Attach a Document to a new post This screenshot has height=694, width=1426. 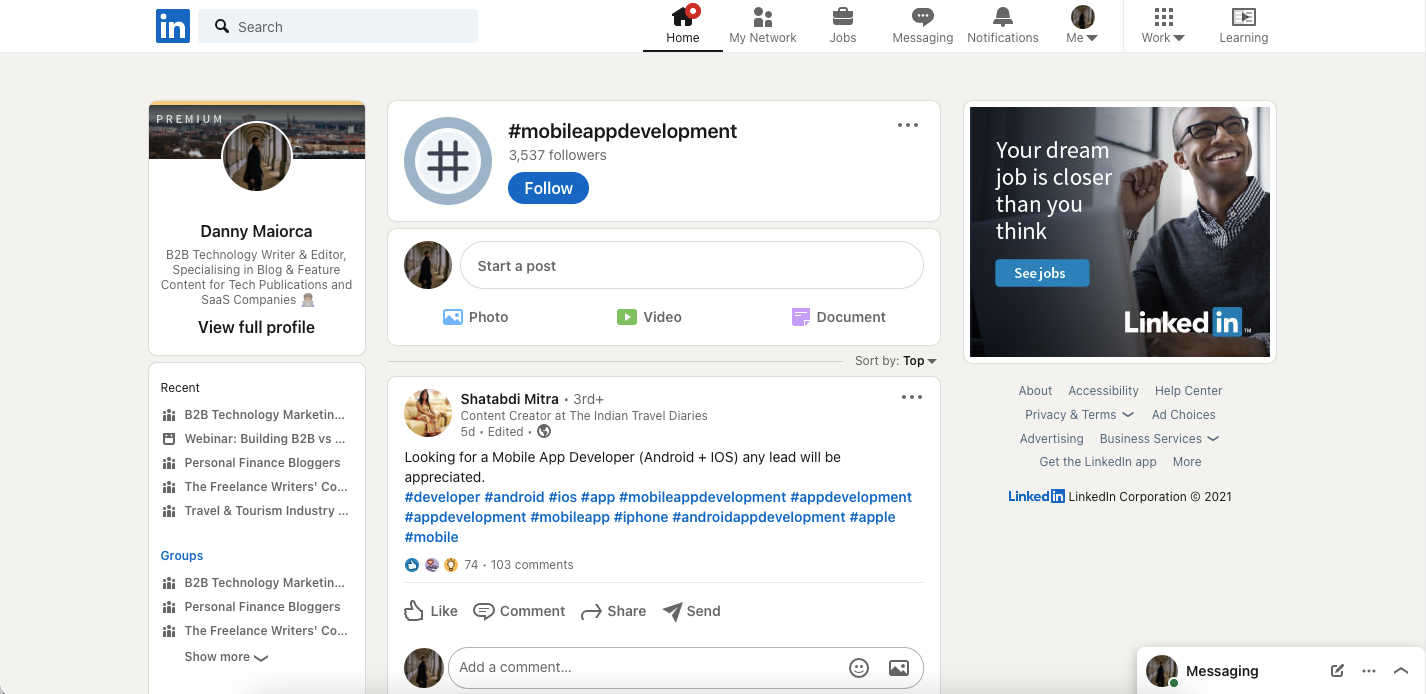tap(839, 317)
